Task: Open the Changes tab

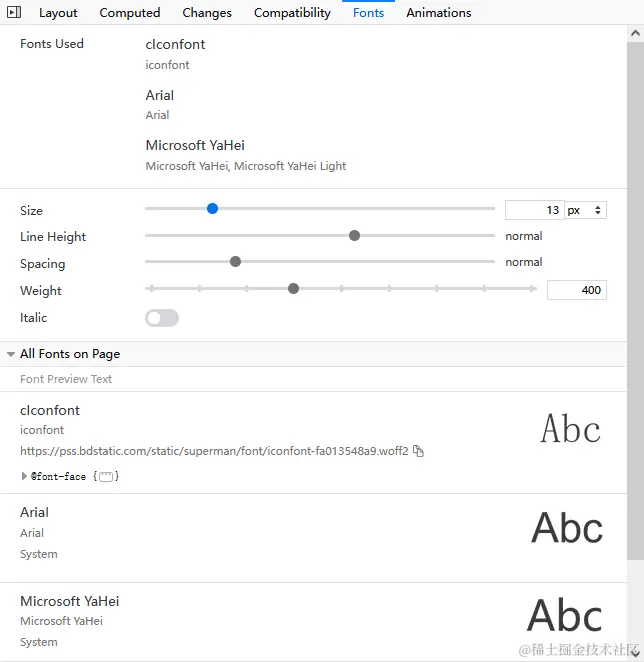Action: tap(207, 13)
